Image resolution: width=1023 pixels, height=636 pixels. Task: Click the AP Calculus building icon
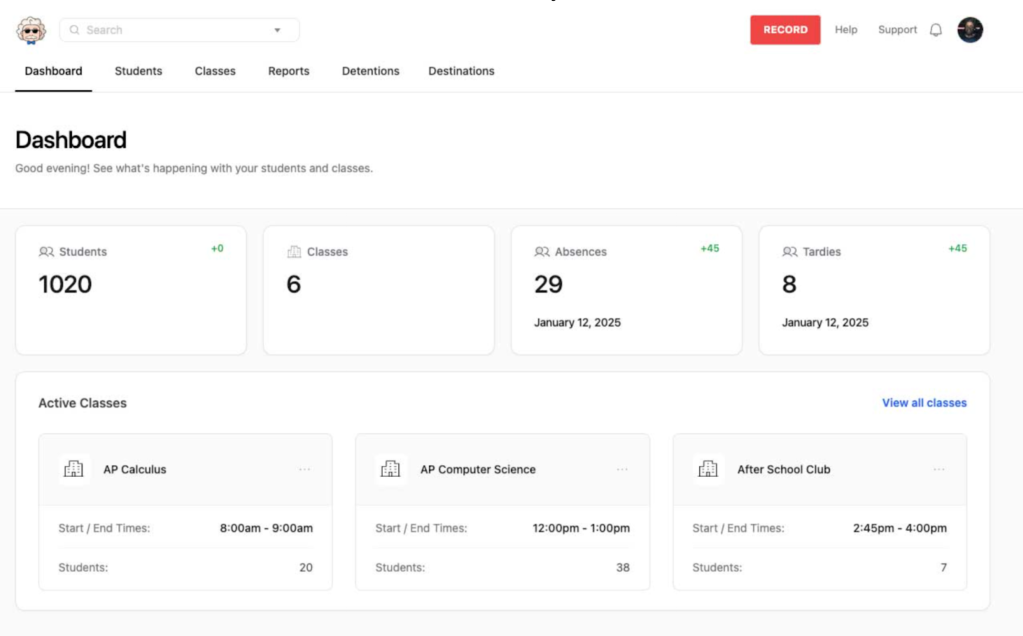tap(74, 469)
